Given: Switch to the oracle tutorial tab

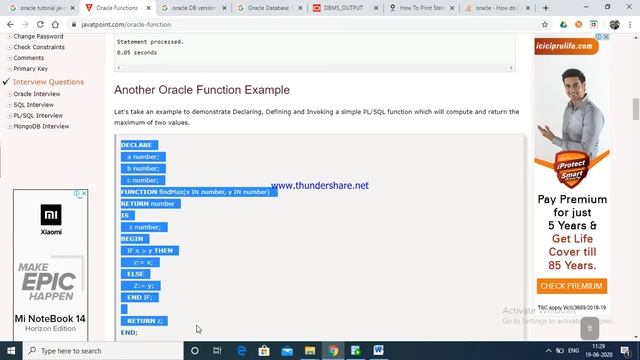Looking at the screenshot, I should (41, 8).
